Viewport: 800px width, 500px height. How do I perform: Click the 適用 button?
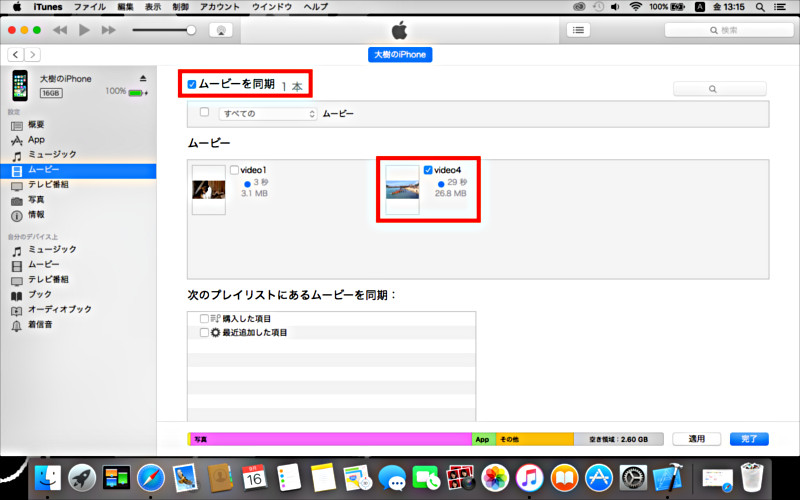click(696, 439)
